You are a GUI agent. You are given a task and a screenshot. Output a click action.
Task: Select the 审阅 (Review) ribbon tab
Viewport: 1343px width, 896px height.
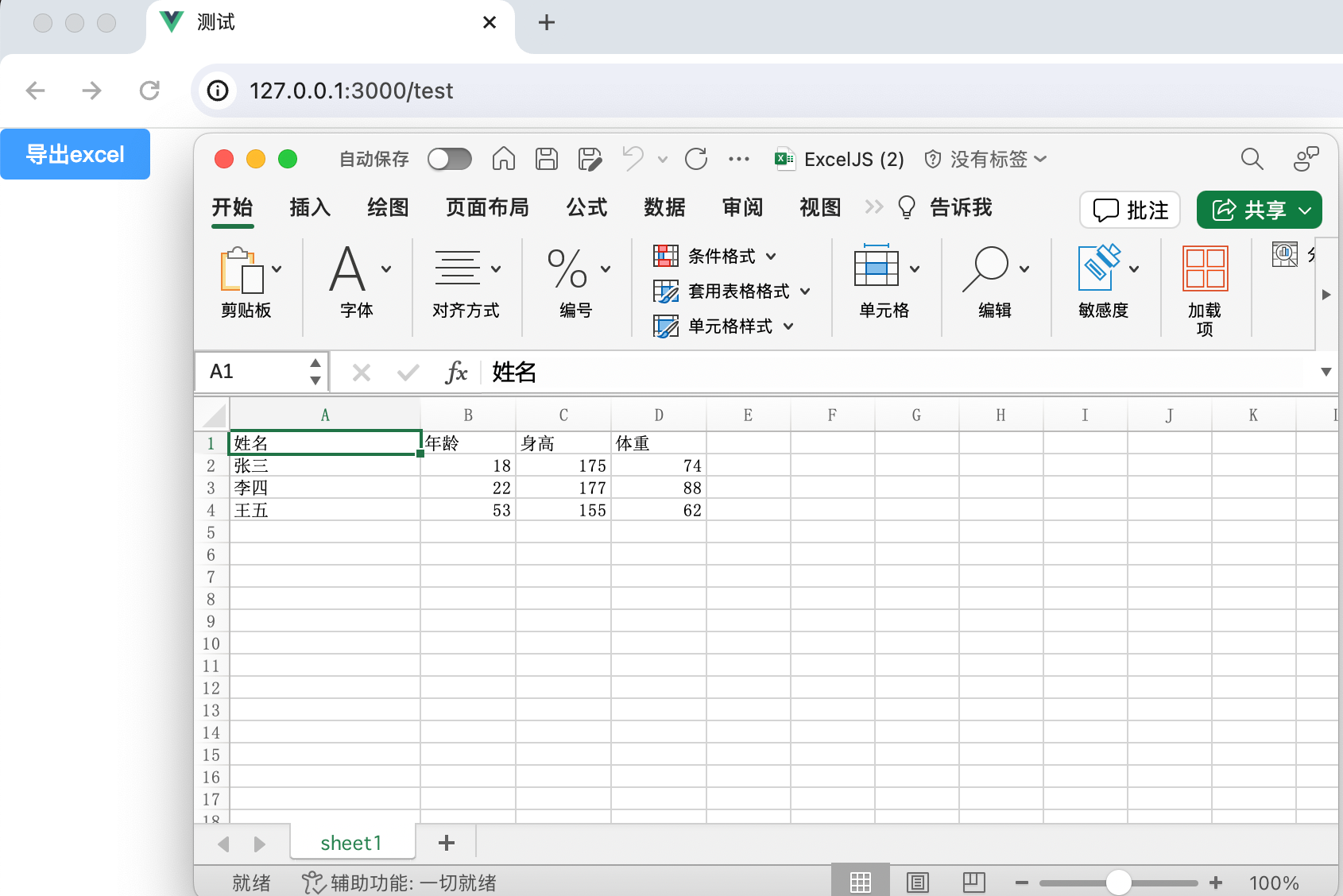pos(742,207)
